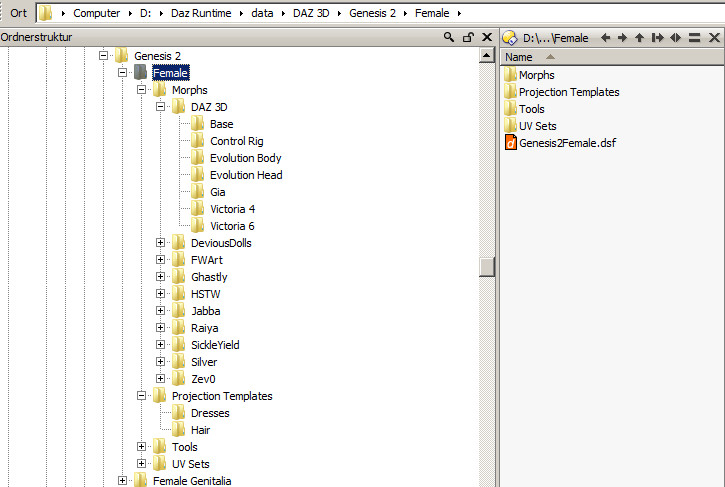The image size is (725, 487).
Task: Select the Victoria 4 folder
Action: tap(233, 209)
